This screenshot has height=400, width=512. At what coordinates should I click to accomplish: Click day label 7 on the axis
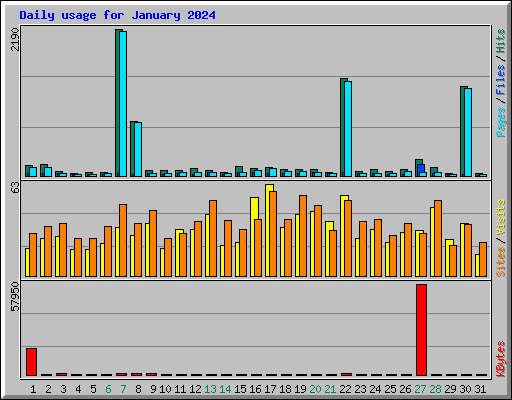(123, 389)
